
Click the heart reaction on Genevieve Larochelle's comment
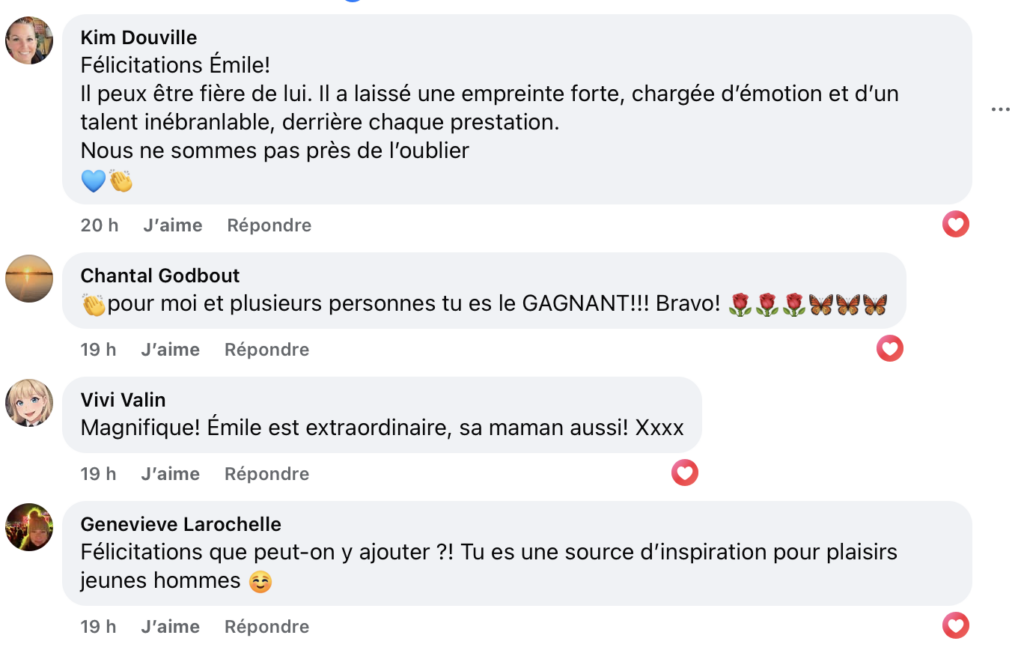[955, 626]
